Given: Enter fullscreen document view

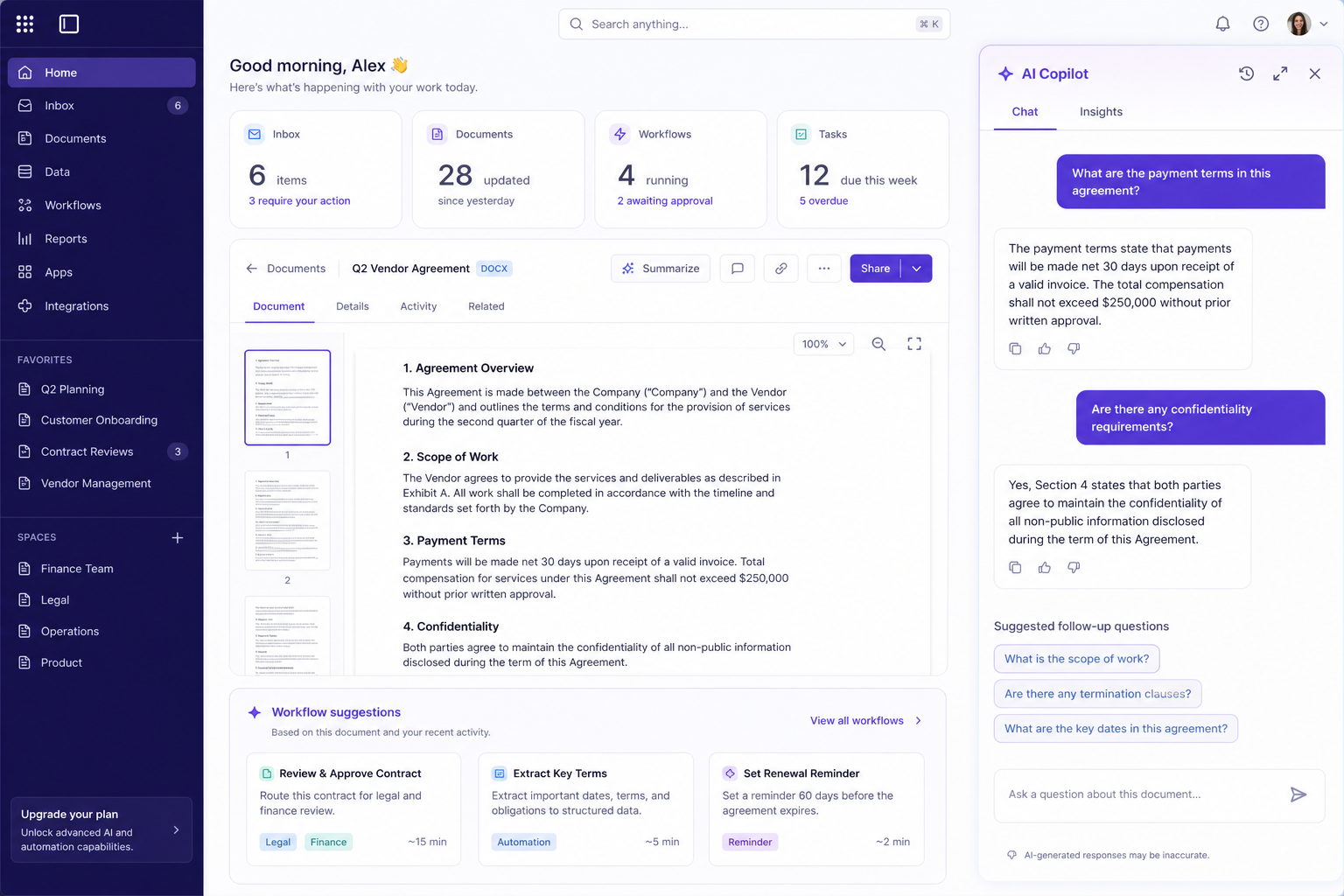Looking at the screenshot, I should pos(914,344).
